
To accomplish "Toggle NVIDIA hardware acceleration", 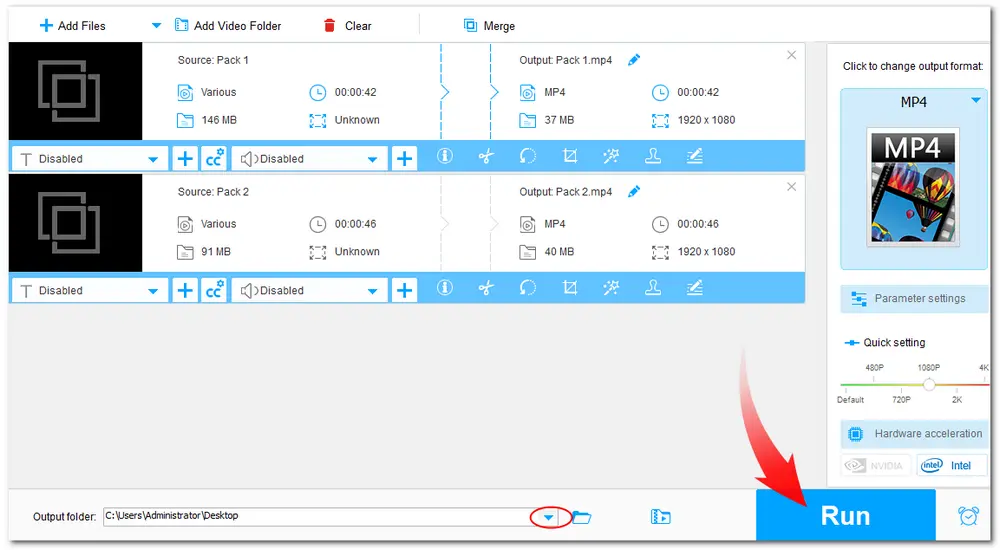I will [x=875, y=465].
